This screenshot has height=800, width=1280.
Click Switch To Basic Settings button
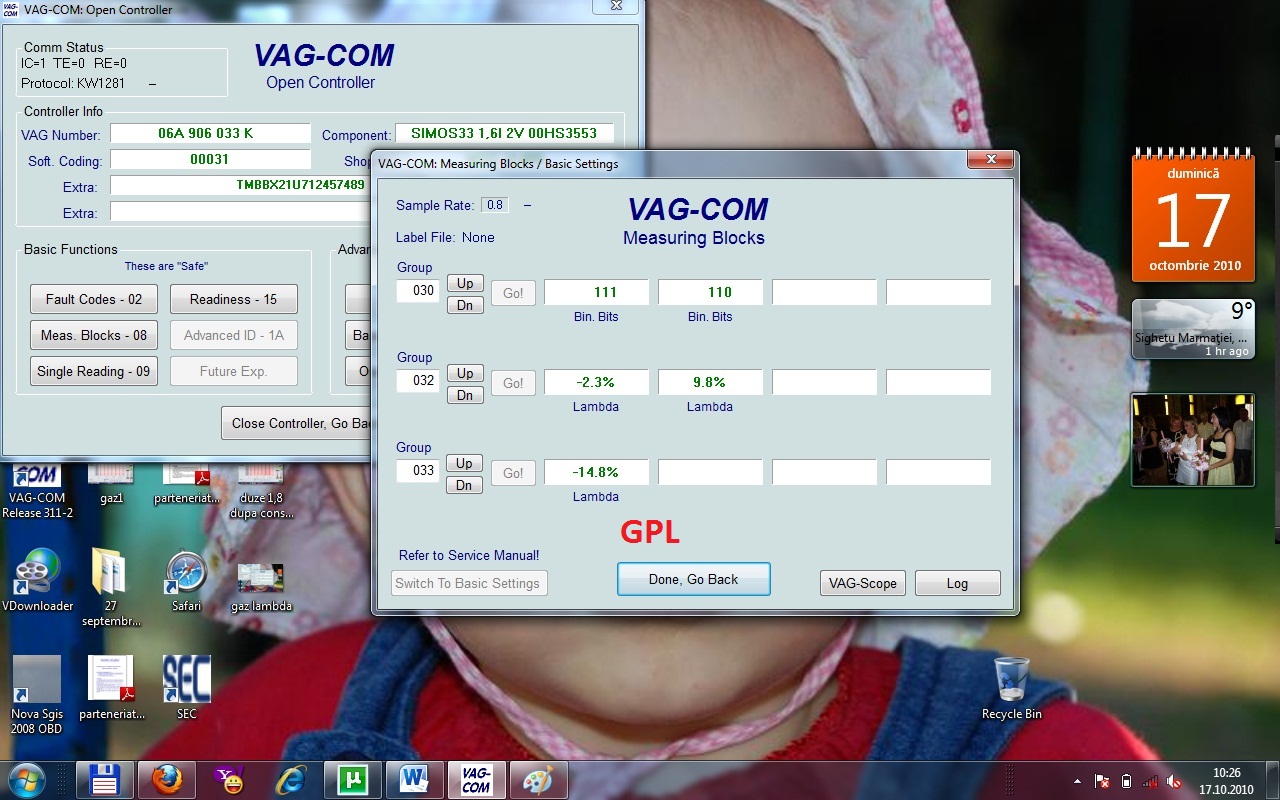(468, 583)
